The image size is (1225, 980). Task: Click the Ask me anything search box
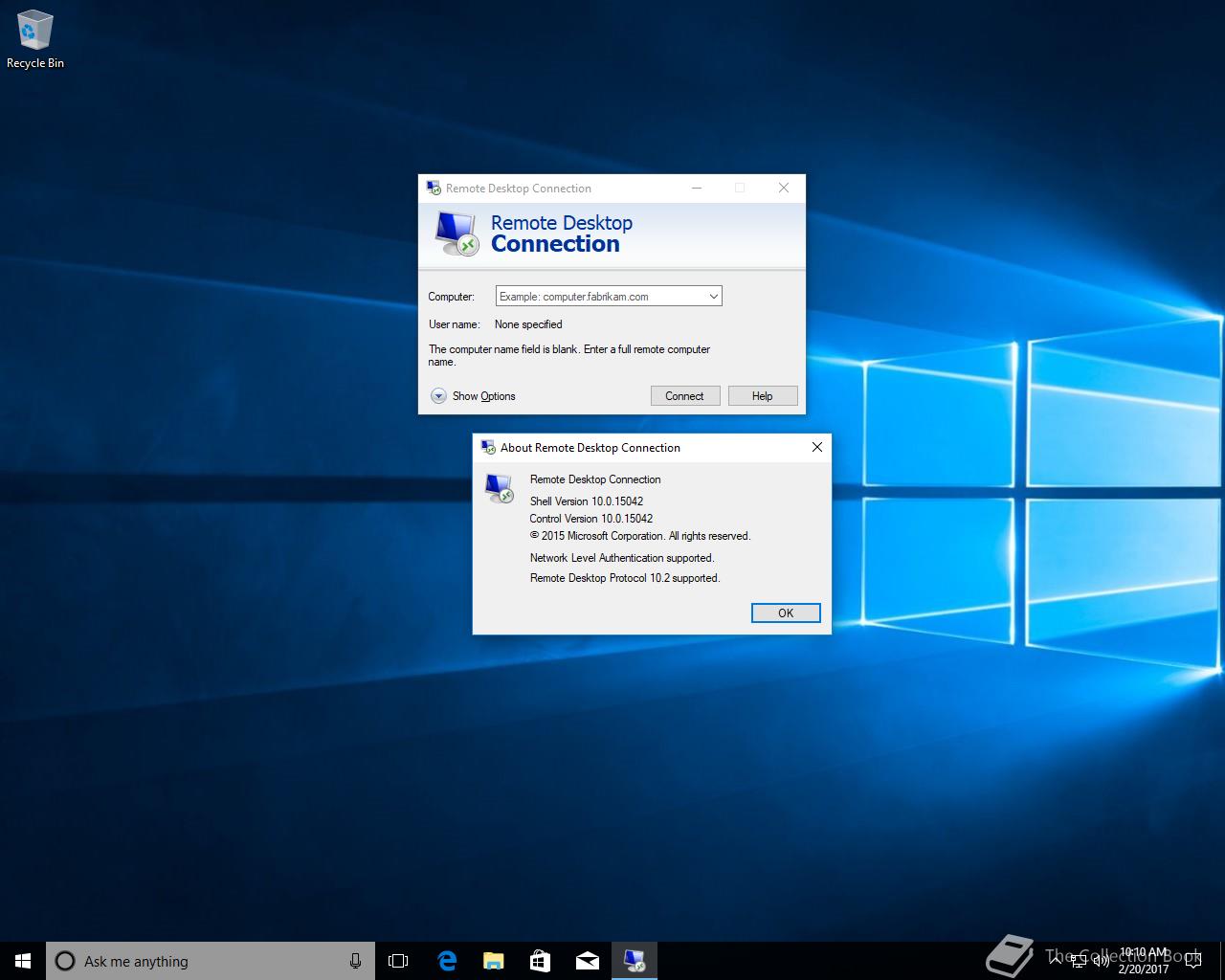click(x=211, y=961)
